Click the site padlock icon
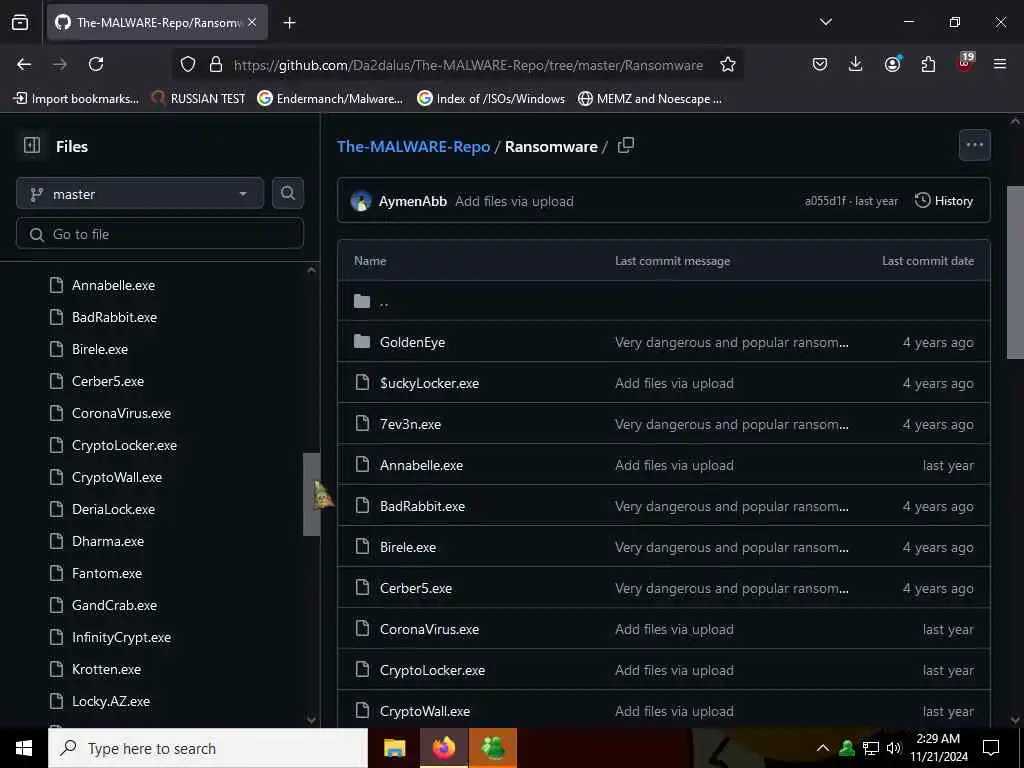This screenshot has width=1024, height=768. click(x=216, y=64)
